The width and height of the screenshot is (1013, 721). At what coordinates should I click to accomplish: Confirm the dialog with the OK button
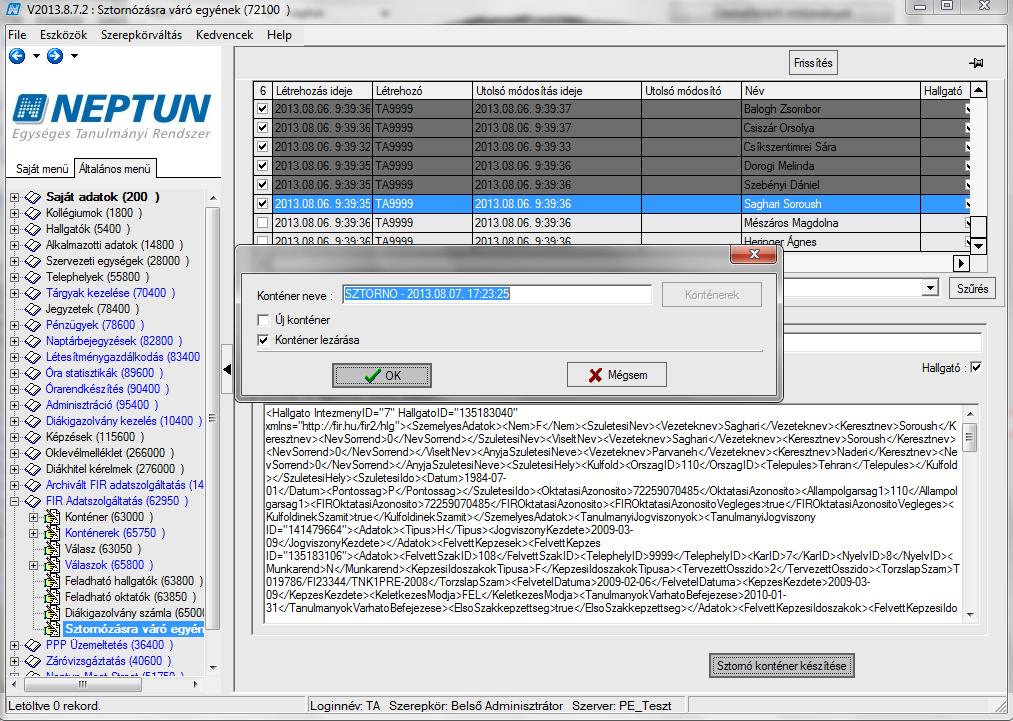[x=382, y=375]
